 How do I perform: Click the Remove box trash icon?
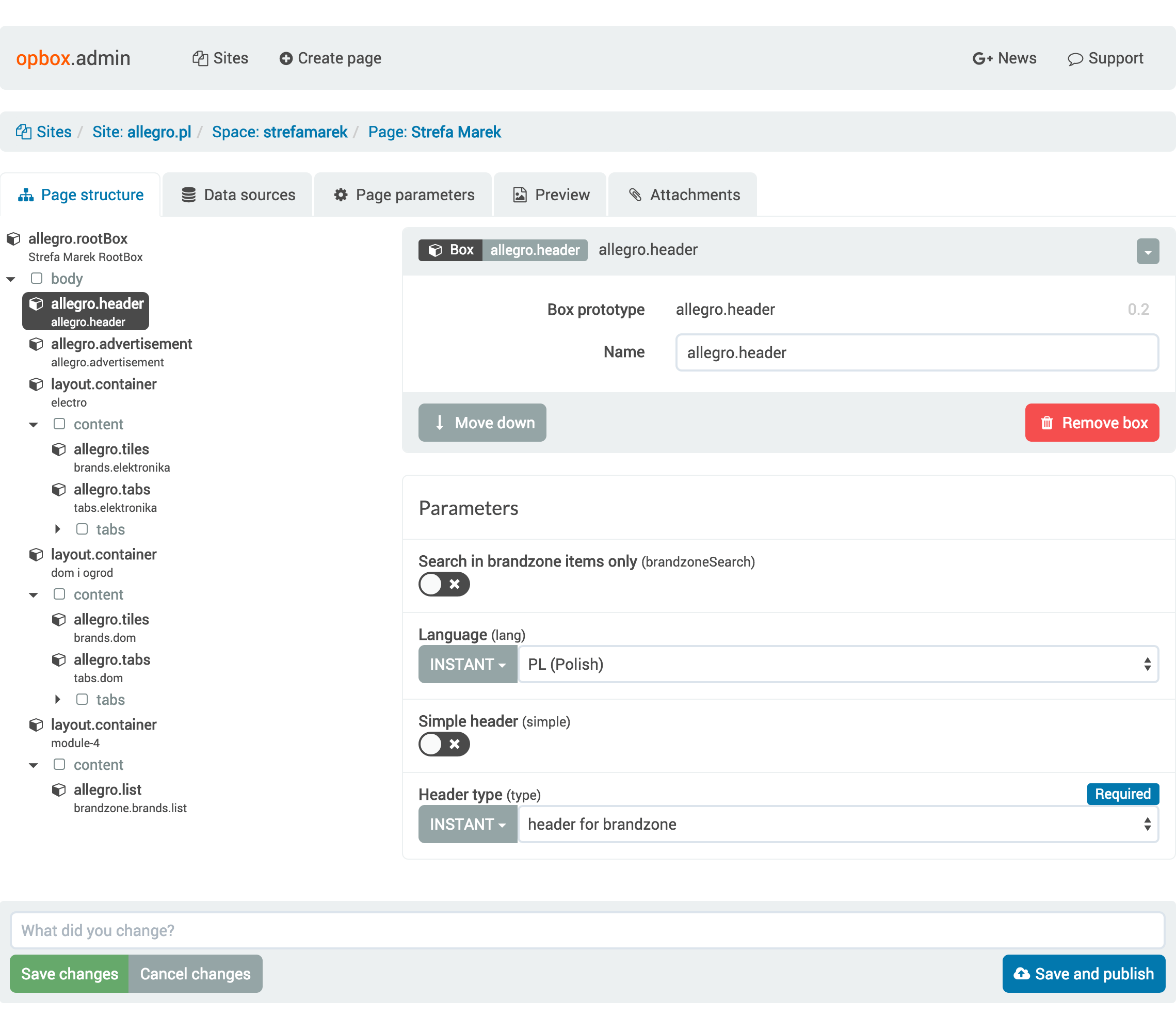tap(1046, 423)
